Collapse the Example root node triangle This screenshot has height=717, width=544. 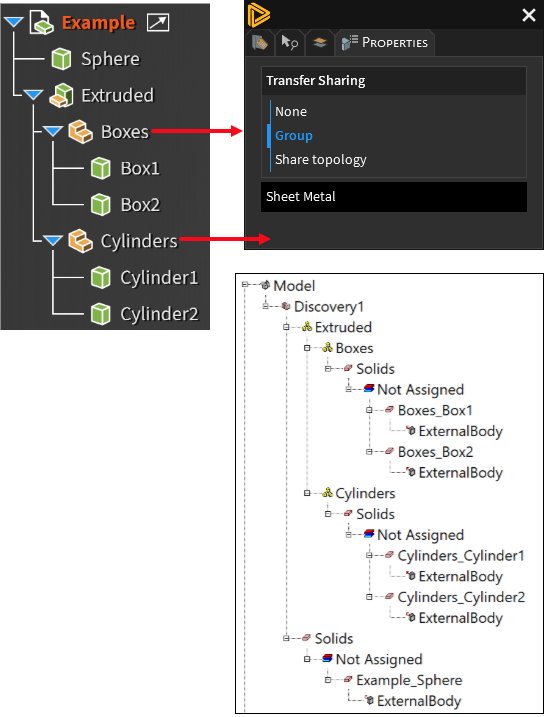tap(14, 21)
